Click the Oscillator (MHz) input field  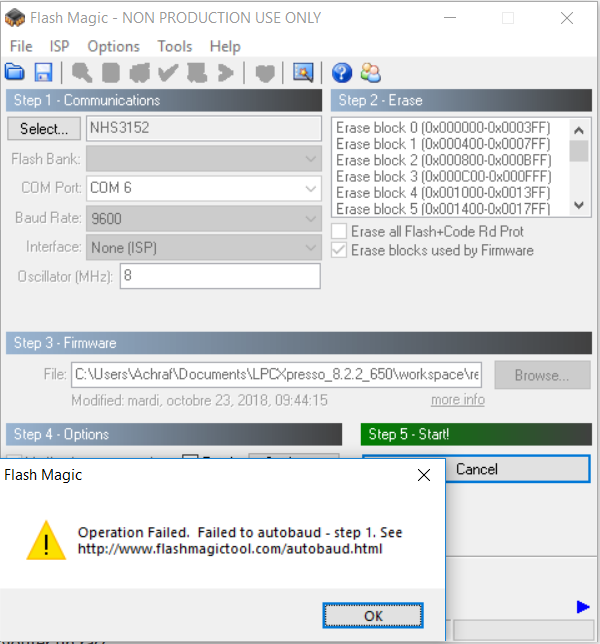click(220, 276)
